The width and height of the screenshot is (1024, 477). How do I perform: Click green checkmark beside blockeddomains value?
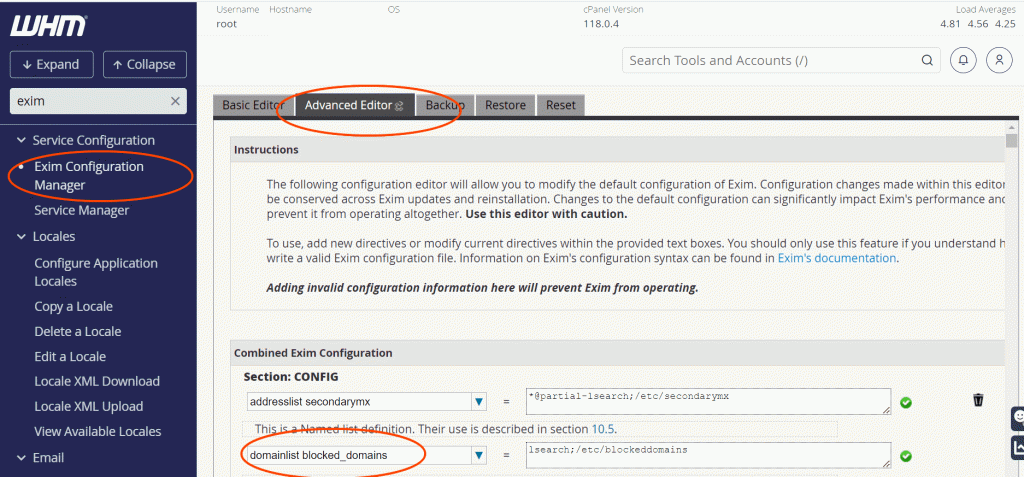tap(906, 456)
